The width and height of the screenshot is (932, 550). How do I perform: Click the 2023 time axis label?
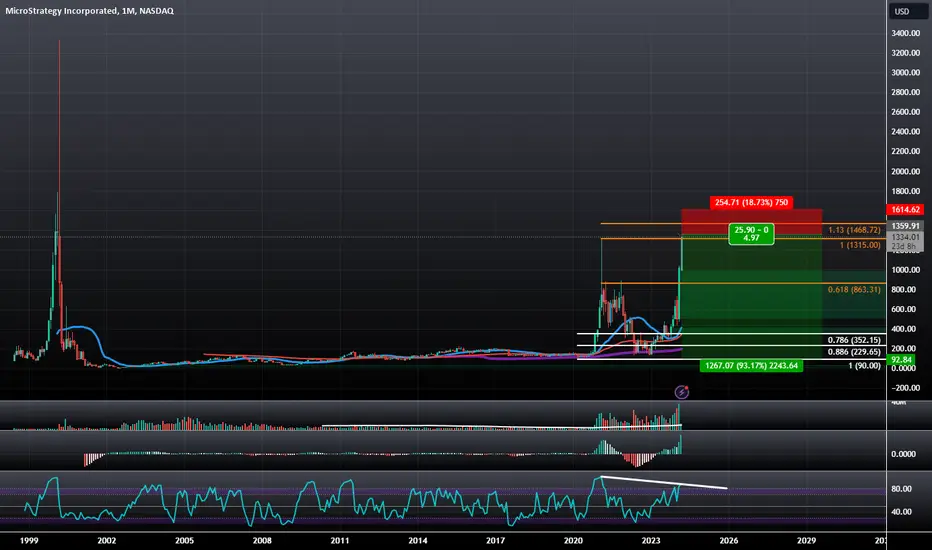[x=651, y=540]
